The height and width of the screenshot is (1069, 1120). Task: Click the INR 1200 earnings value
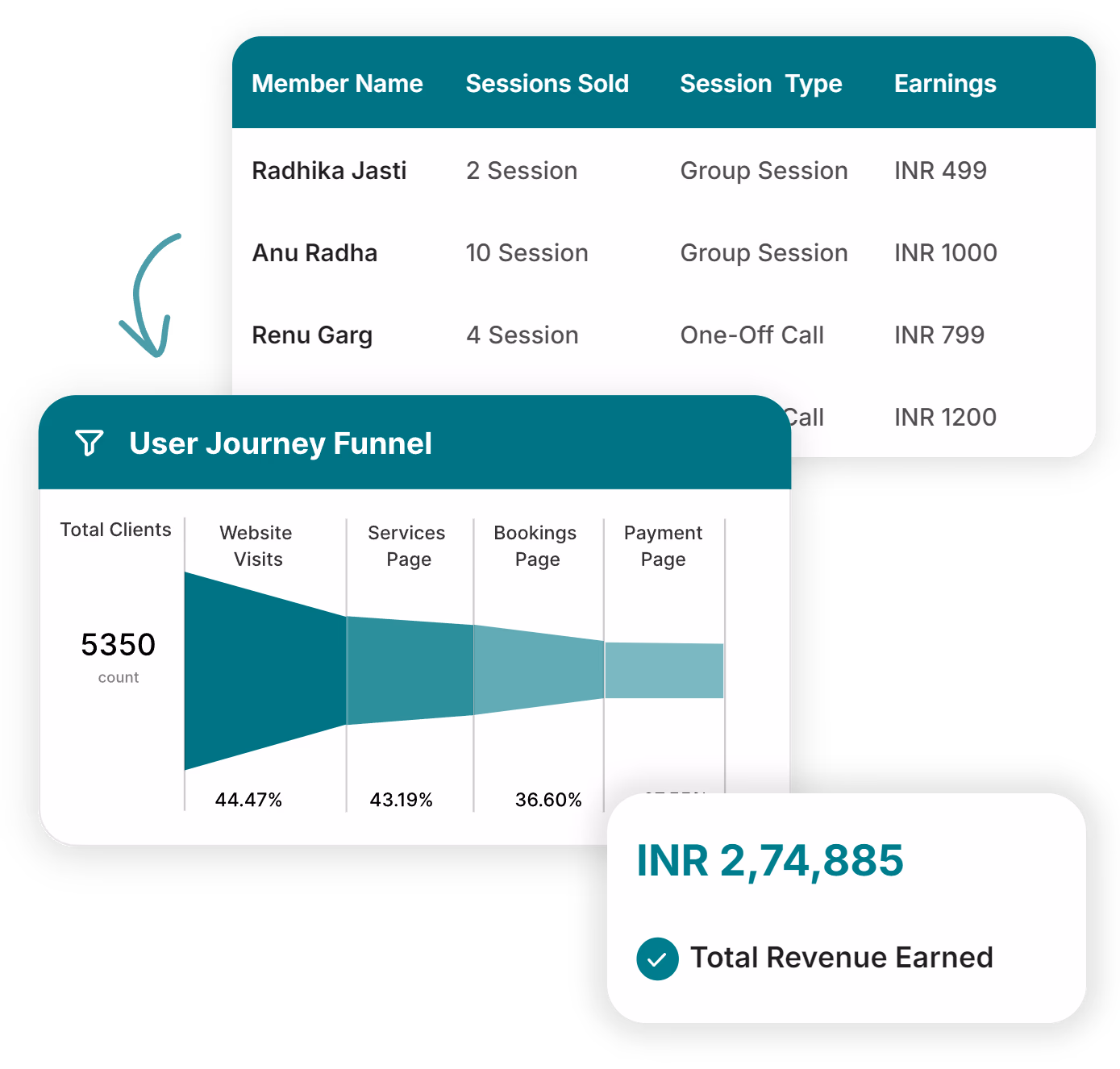[x=945, y=417]
